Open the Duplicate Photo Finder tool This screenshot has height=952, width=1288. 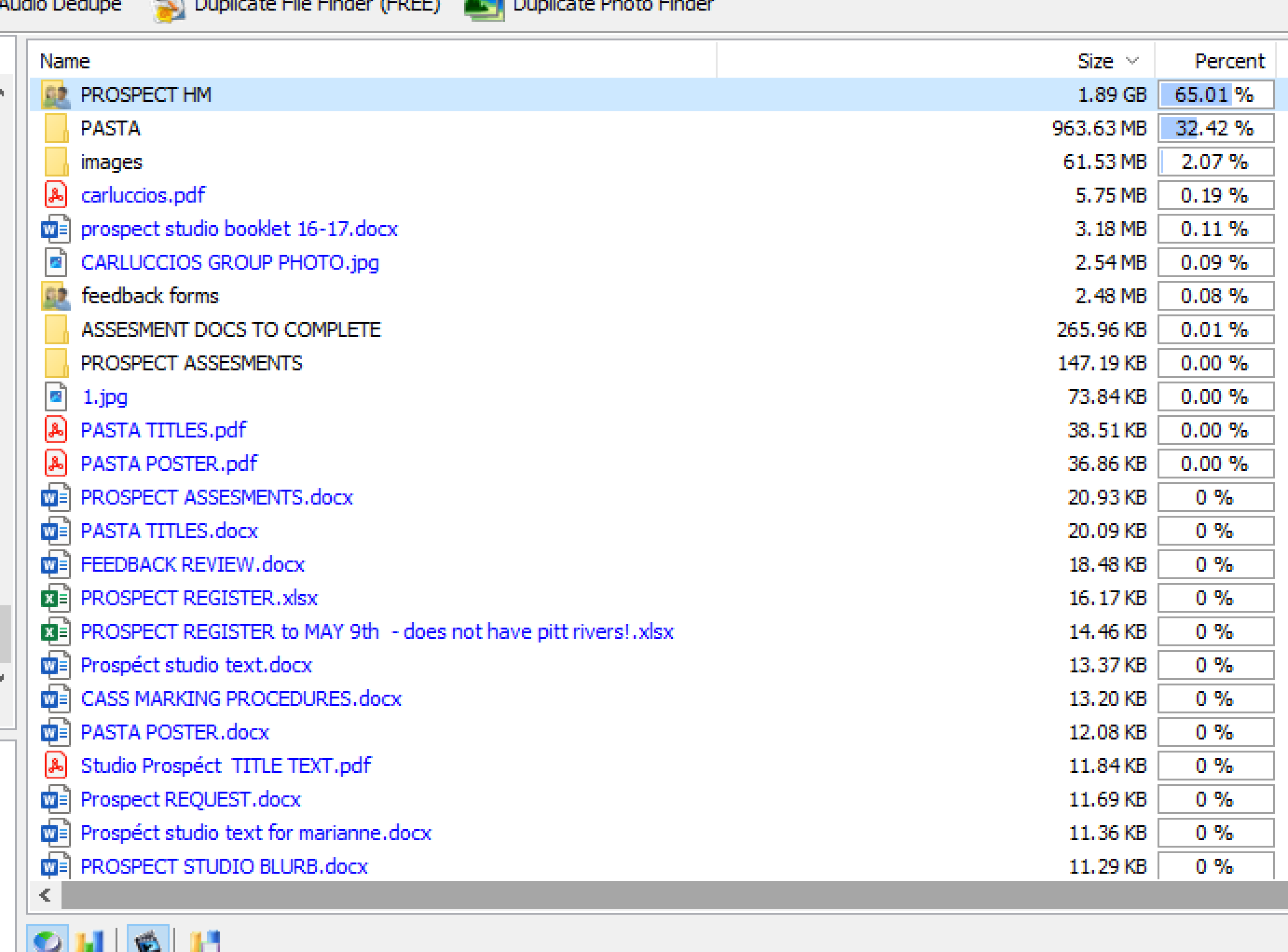(612, 6)
